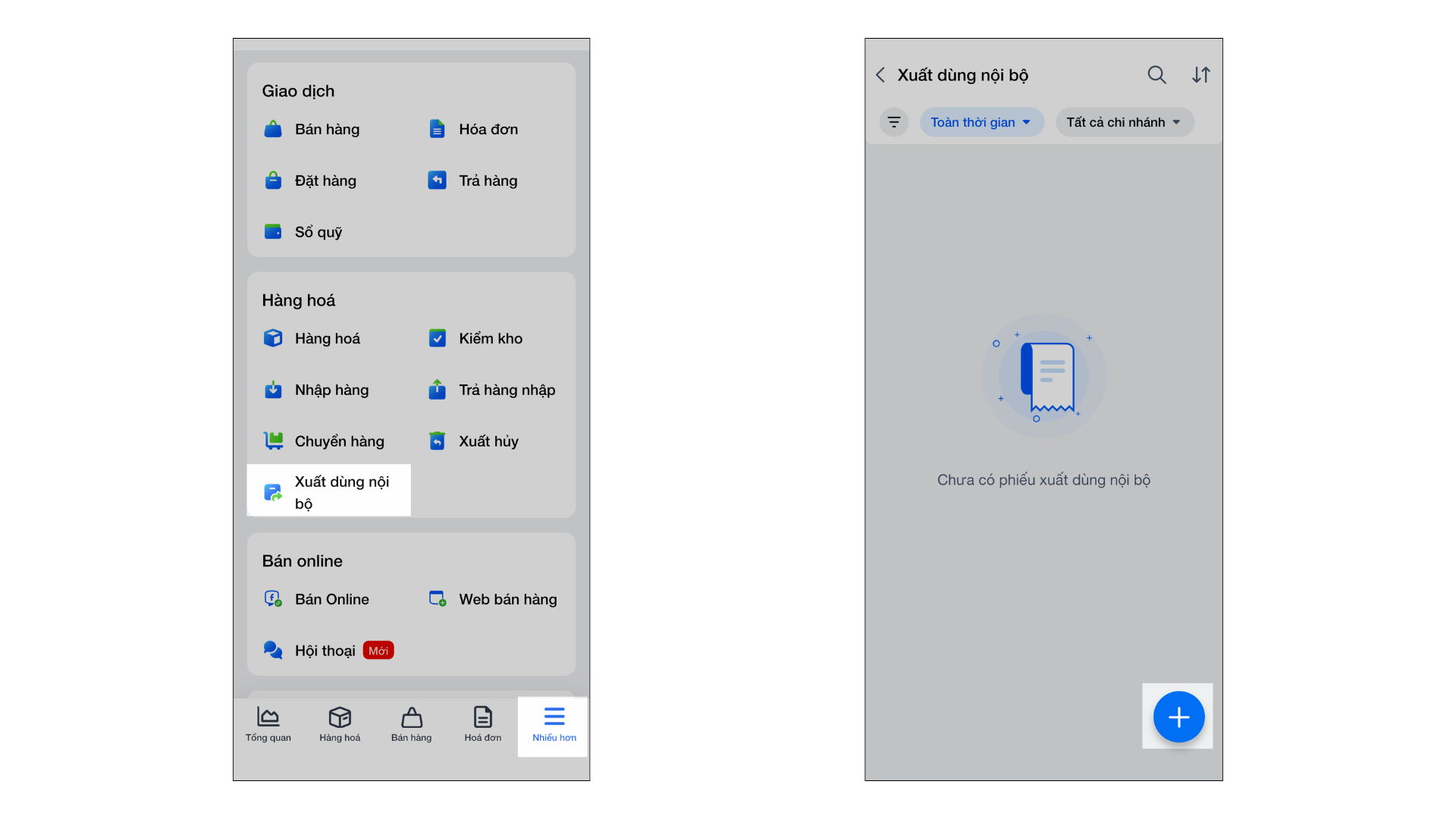Tap Trả hàng nhập entry
The width and height of the screenshot is (1456, 819).
click(492, 390)
